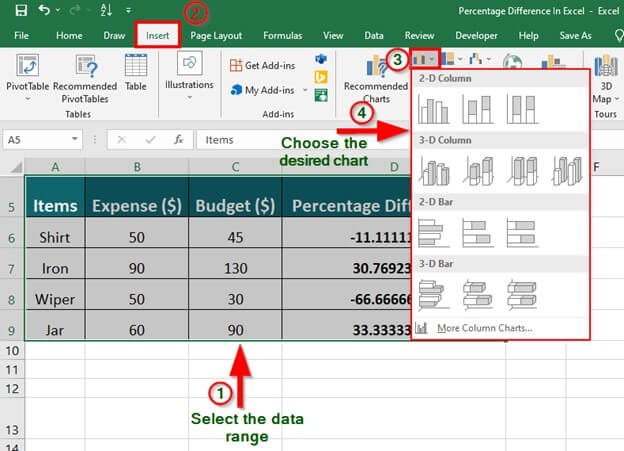Click the Sort A to Z icon
The width and height of the screenshot is (624, 451).
[106, 10]
